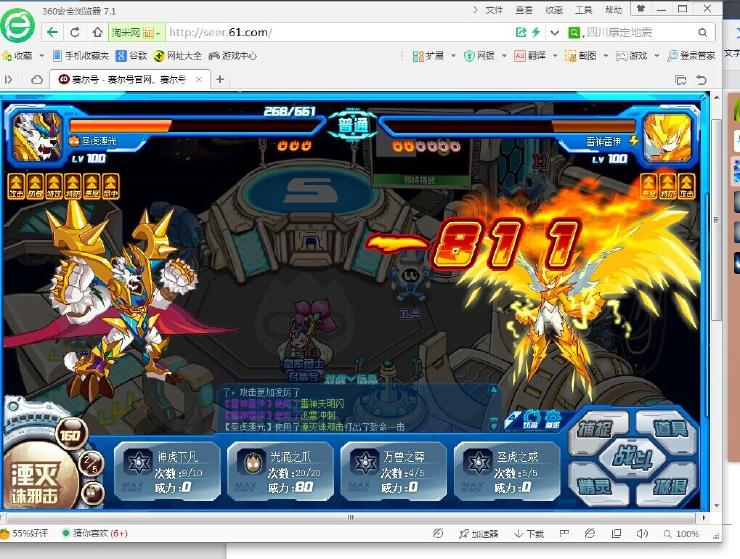Click the first 攻击 buff icon on the left
Viewport: 740px width, 559px height.
[17, 186]
